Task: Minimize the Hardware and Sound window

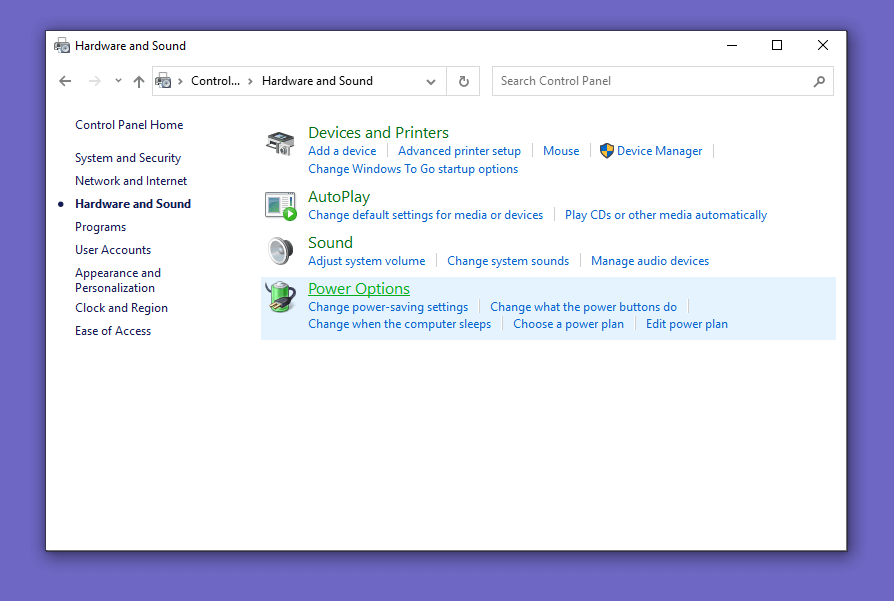Action: pyautogui.click(x=732, y=45)
